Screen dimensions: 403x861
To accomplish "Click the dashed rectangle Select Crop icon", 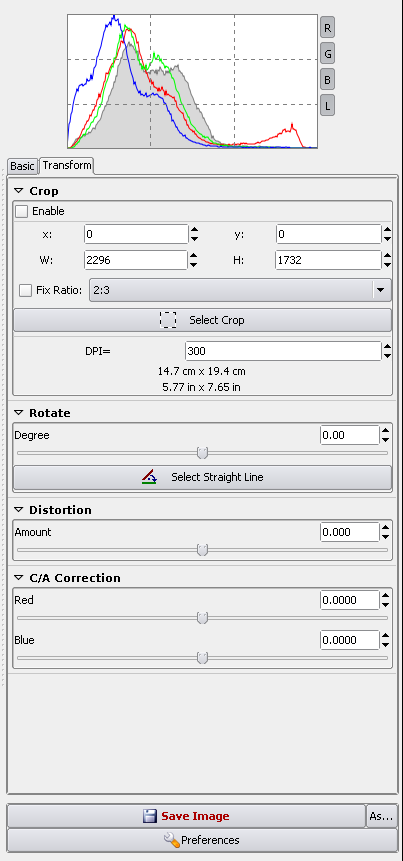I will [168, 320].
